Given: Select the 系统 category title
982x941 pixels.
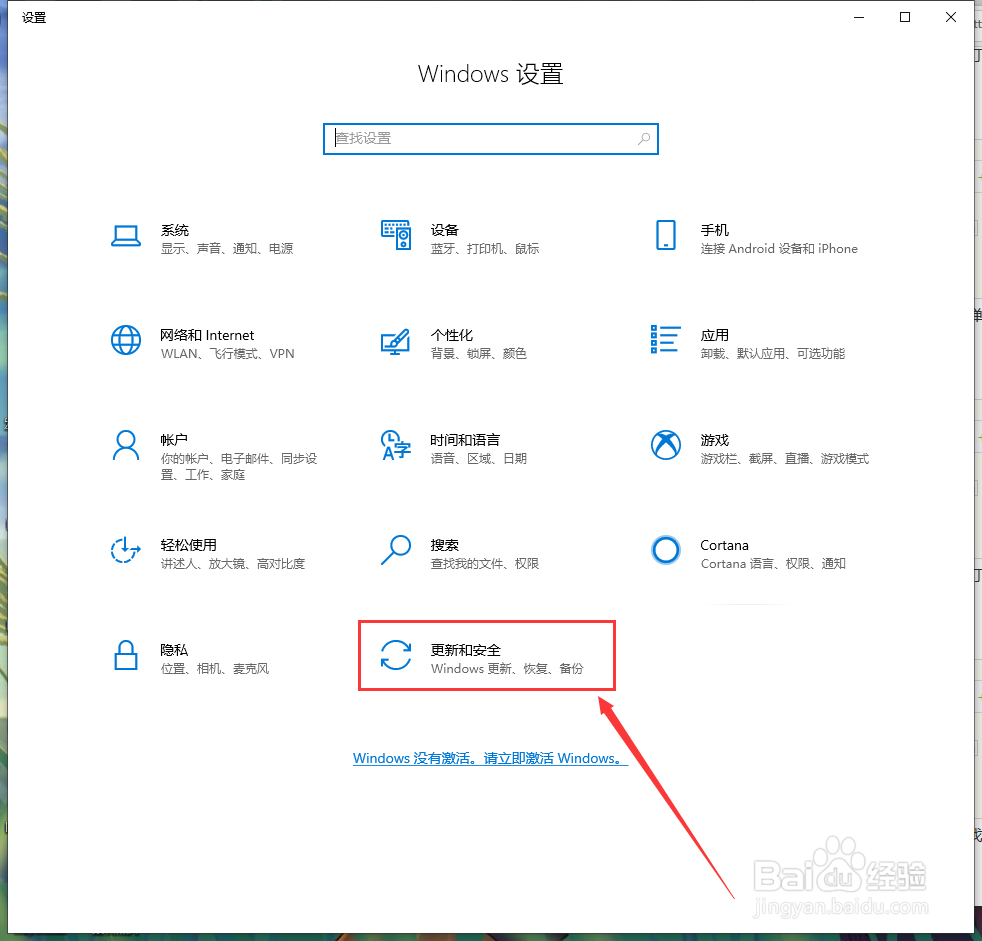Looking at the screenshot, I should pos(175,230).
